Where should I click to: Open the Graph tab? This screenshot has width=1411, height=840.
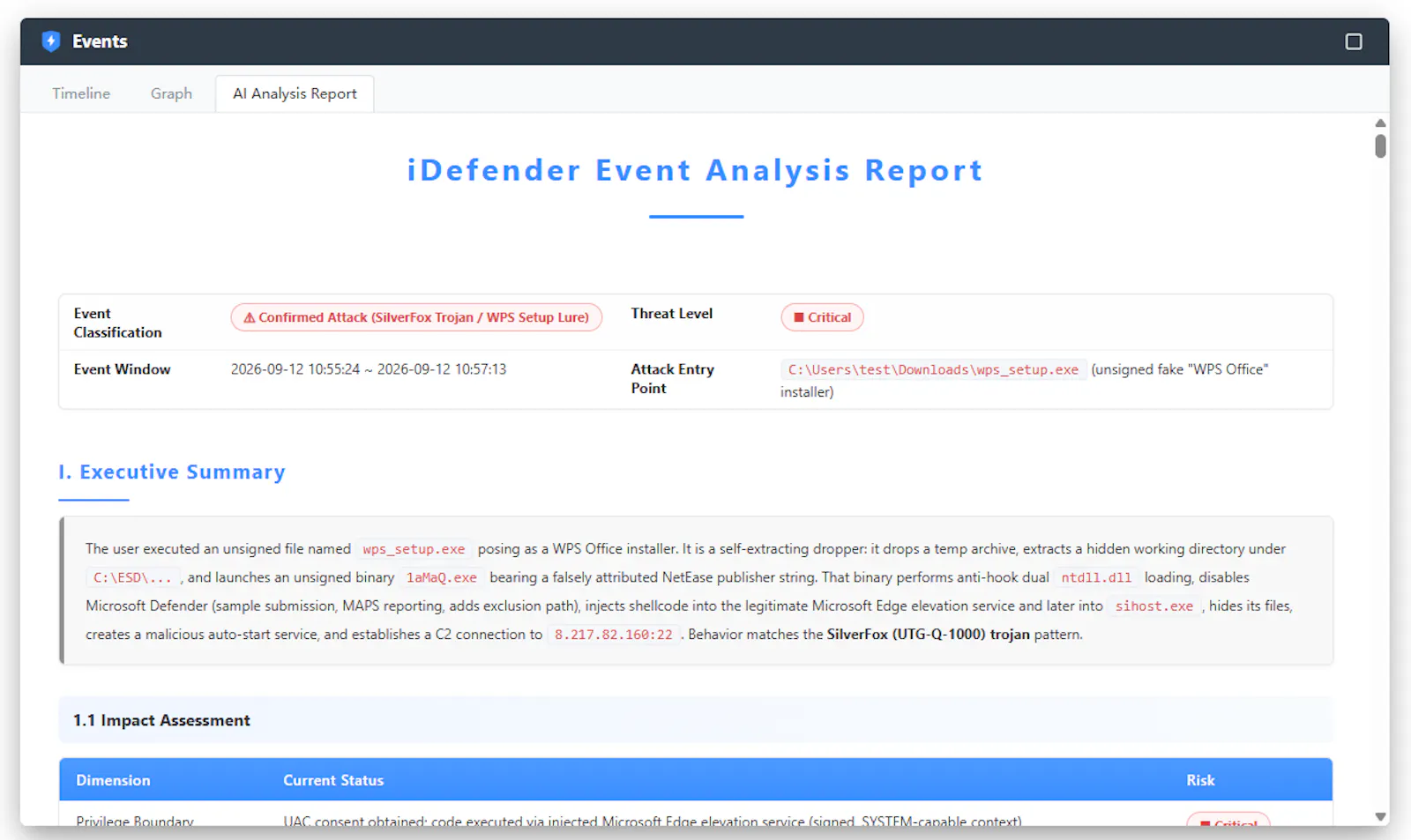(x=171, y=93)
